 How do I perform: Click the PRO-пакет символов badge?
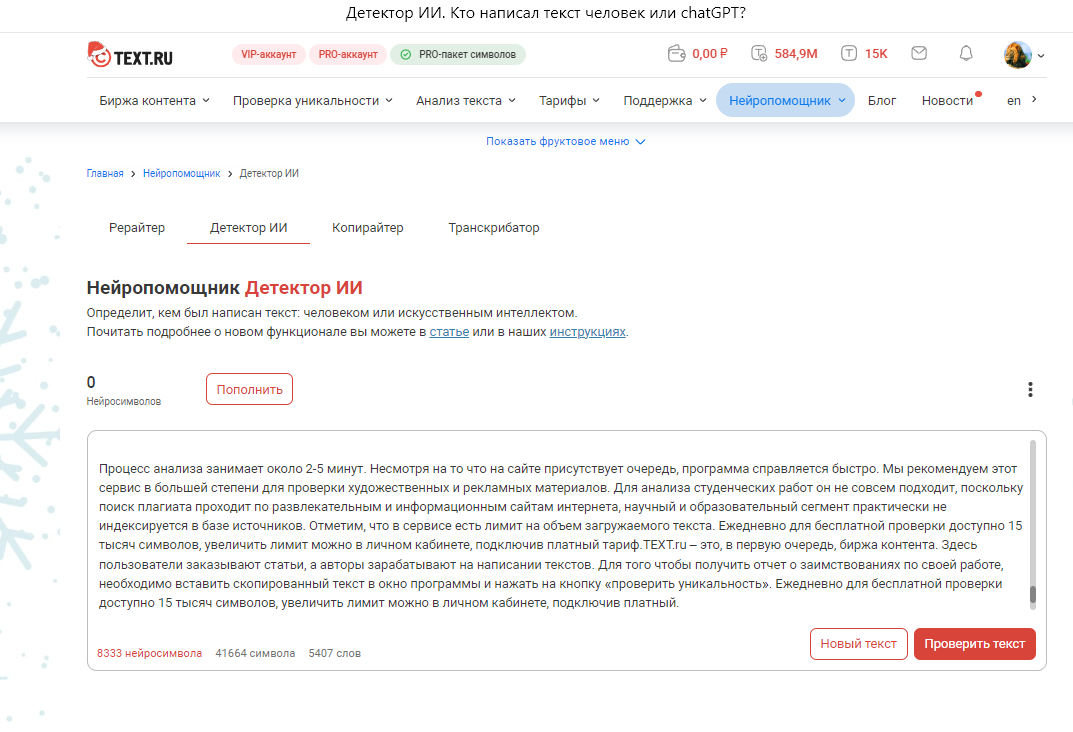coord(458,55)
